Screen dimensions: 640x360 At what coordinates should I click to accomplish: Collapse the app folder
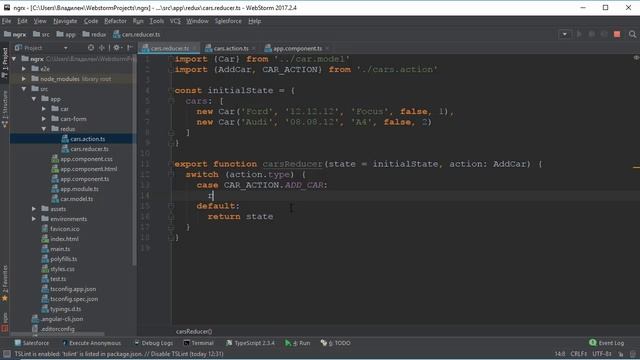click(x=34, y=99)
